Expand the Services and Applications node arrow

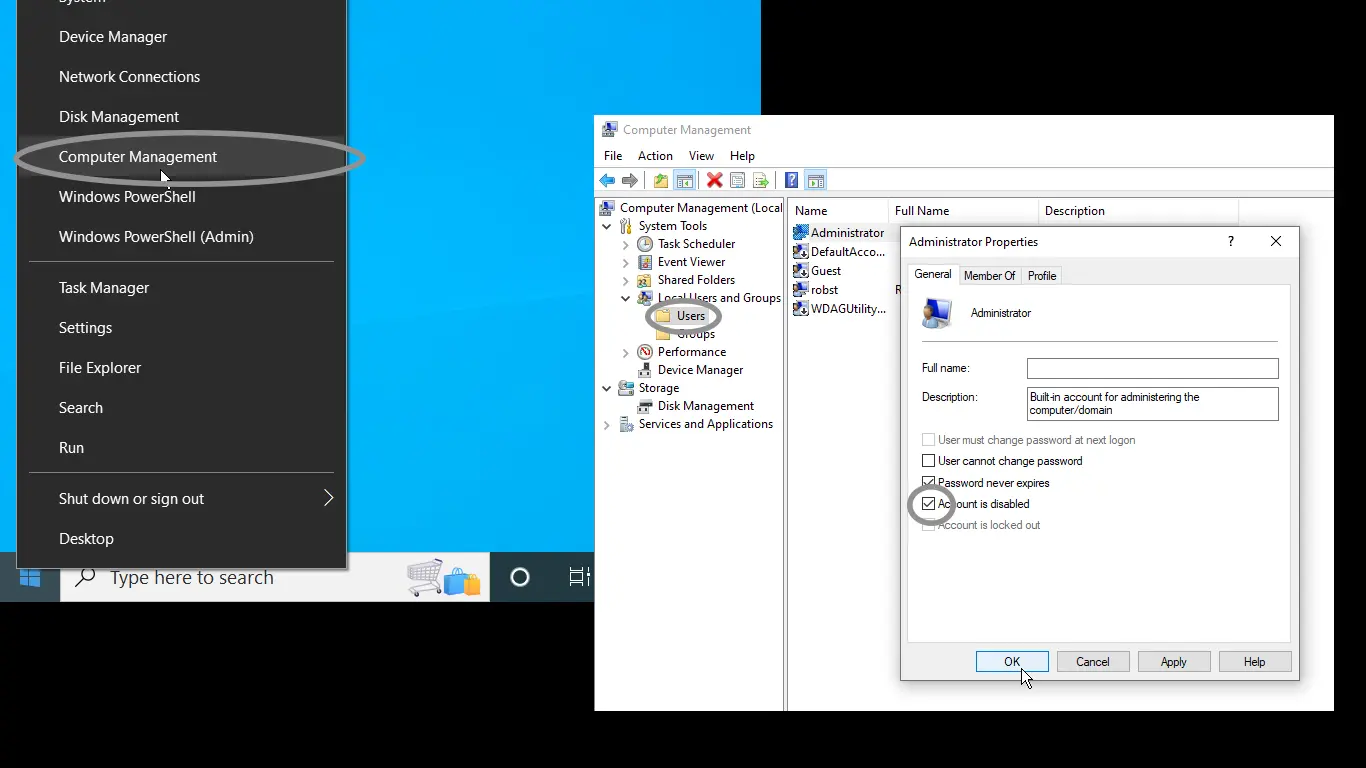tap(607, 424)
